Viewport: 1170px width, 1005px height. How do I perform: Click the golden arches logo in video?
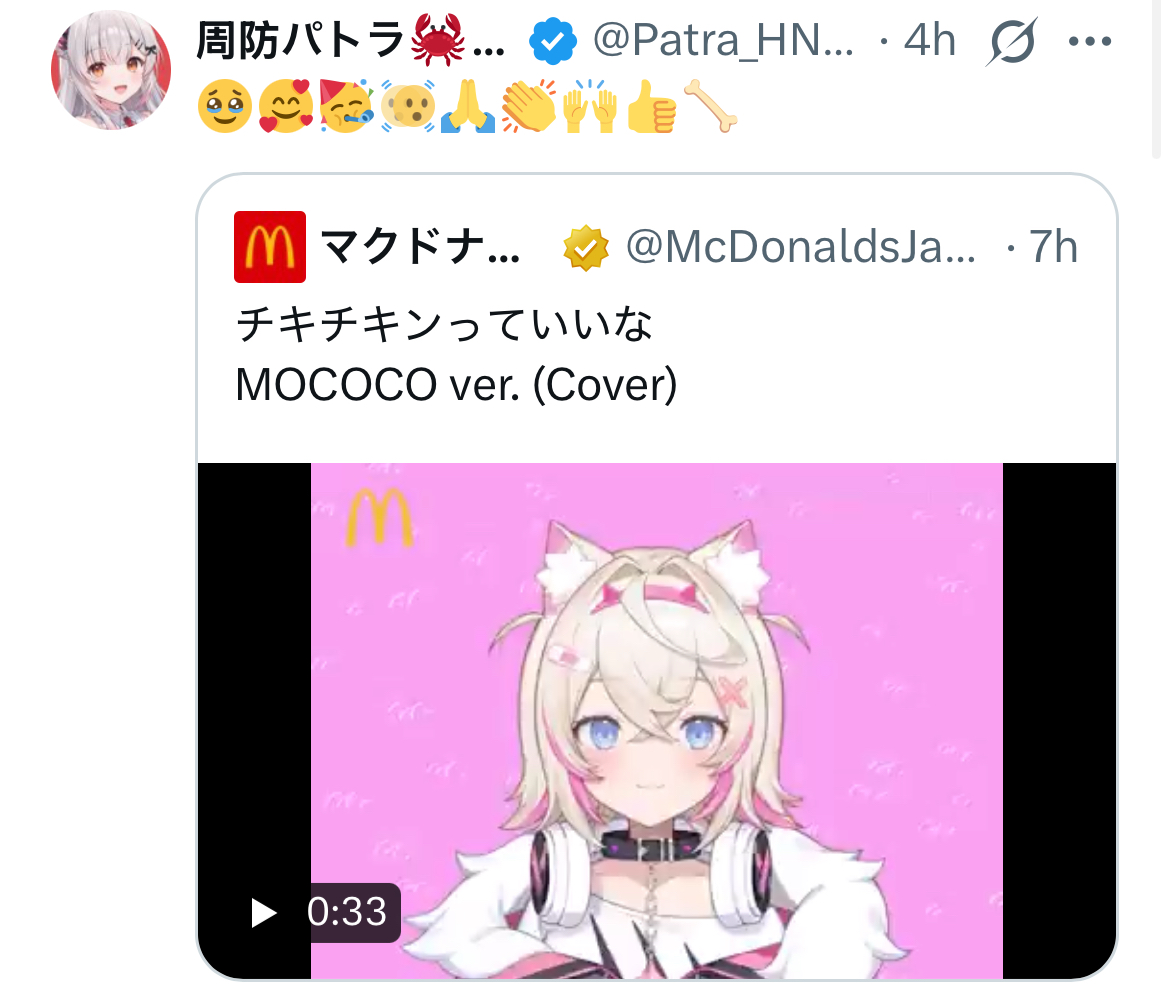[x=379, y=517]
